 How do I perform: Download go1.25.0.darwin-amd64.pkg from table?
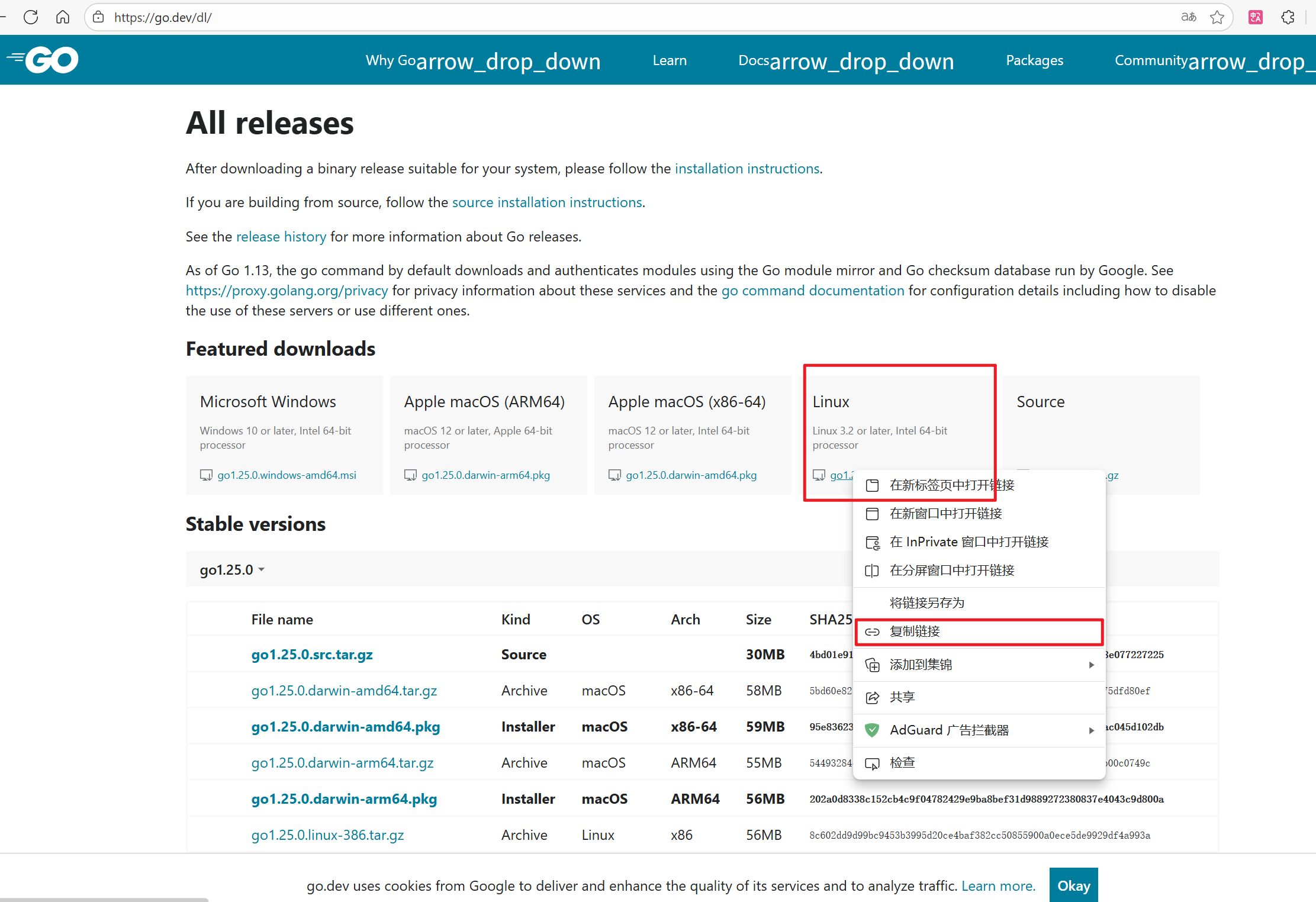[x=346, y=727]
